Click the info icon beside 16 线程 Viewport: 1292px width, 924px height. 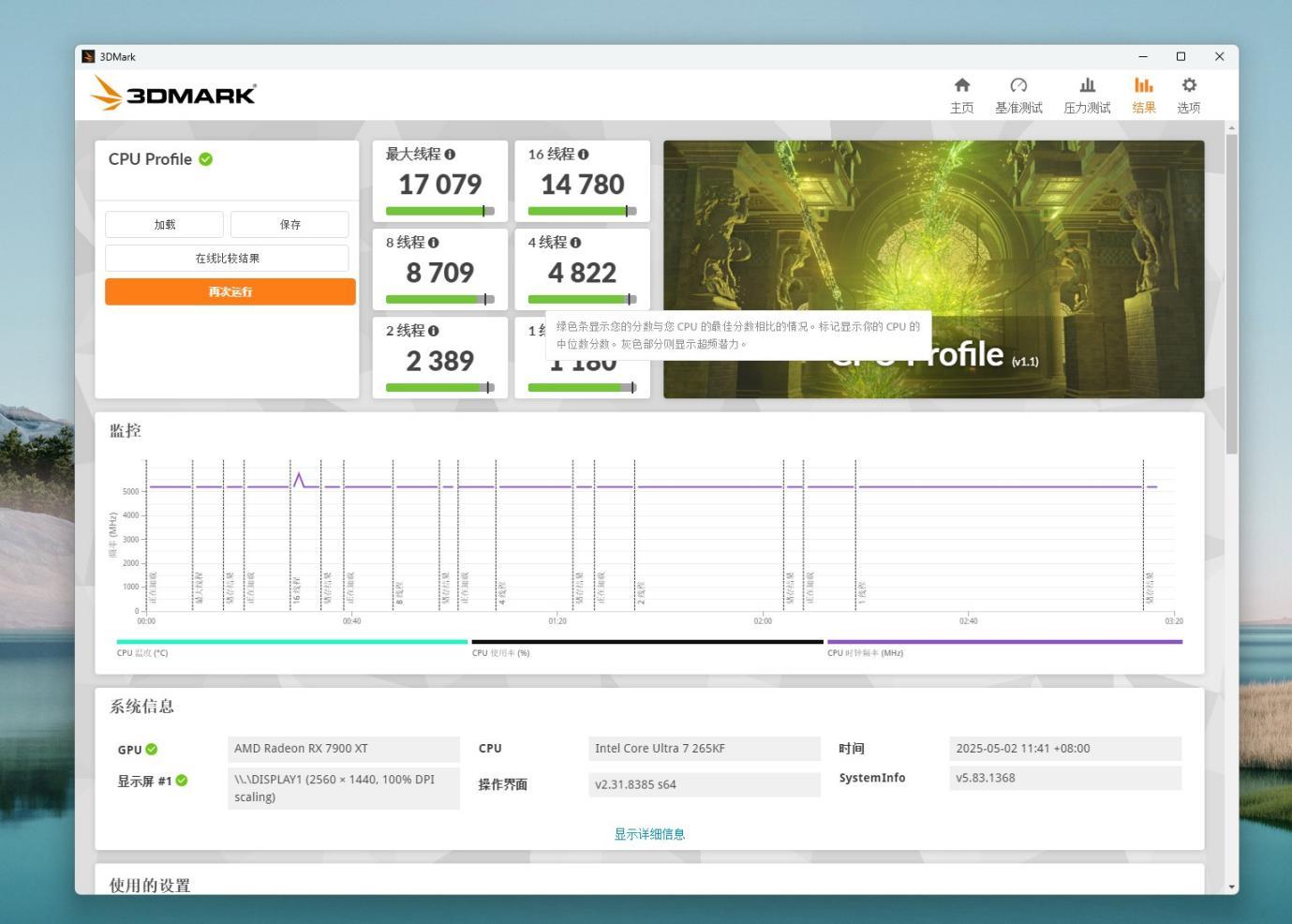pos(584,155)
